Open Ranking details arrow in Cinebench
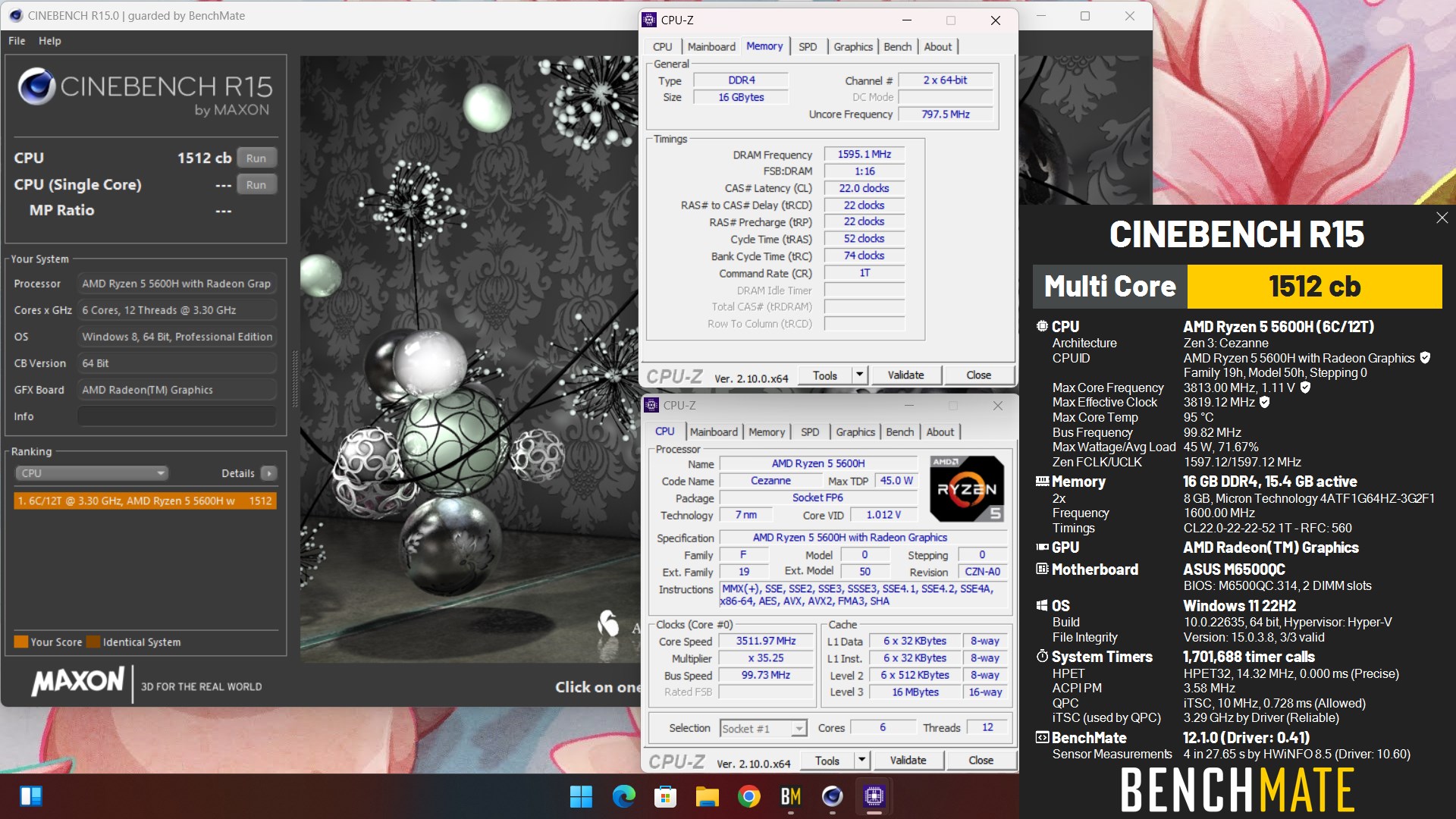This screenshot has width=1456, height=819. coord(268,473)
